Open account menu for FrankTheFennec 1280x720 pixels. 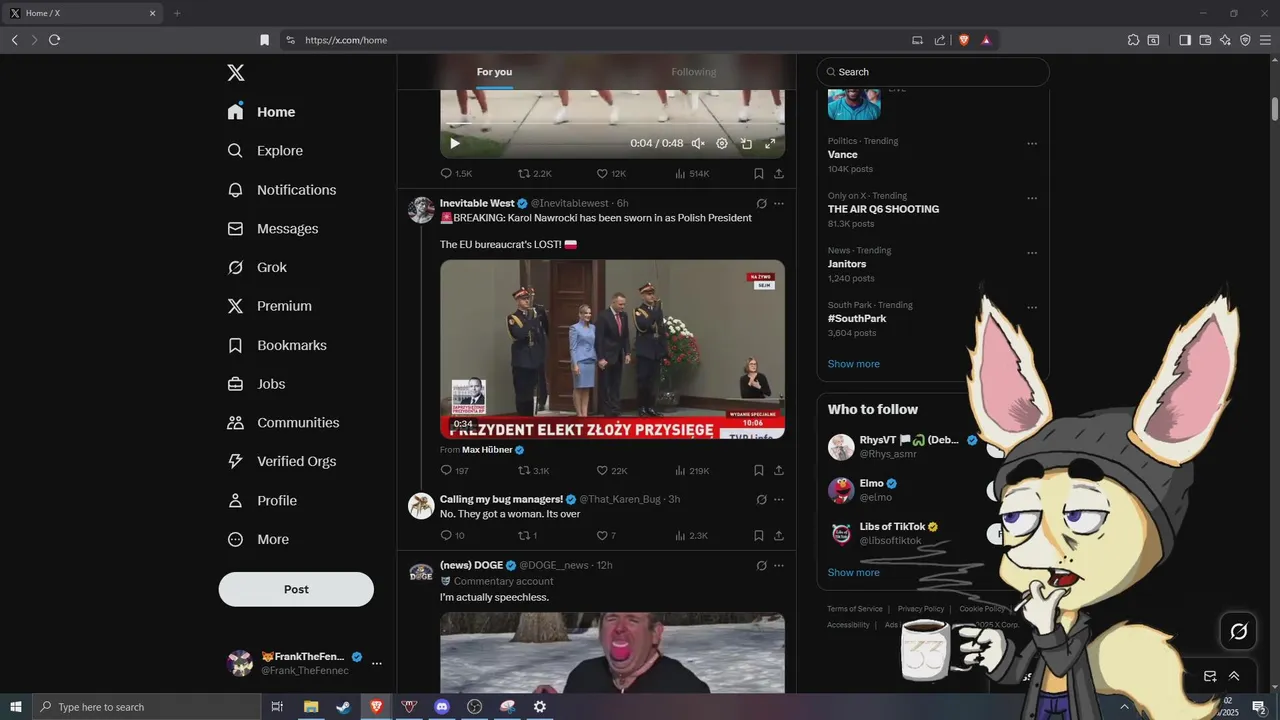pos(305,663)
